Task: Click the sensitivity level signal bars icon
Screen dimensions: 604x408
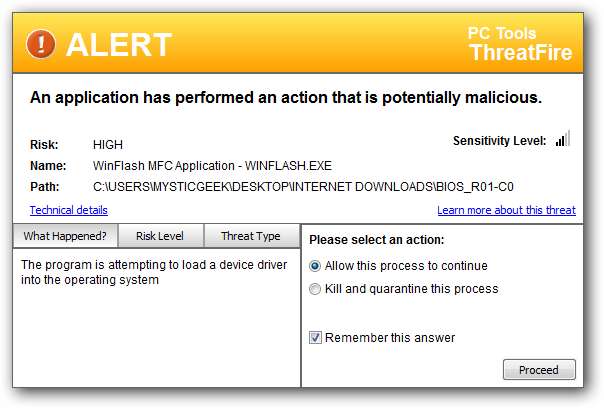Action: [x=561, y=140]
